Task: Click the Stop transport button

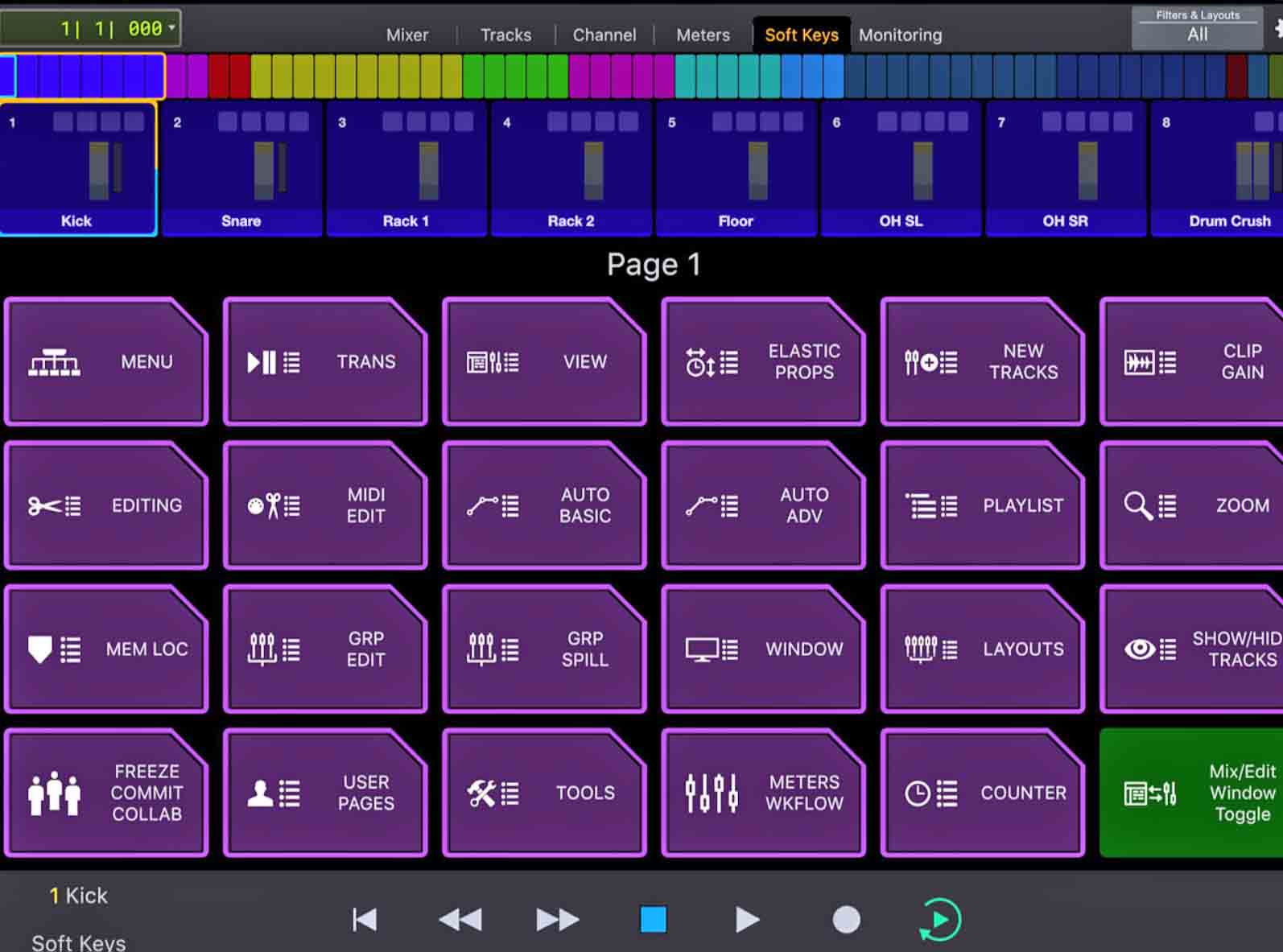Action: 653,919
